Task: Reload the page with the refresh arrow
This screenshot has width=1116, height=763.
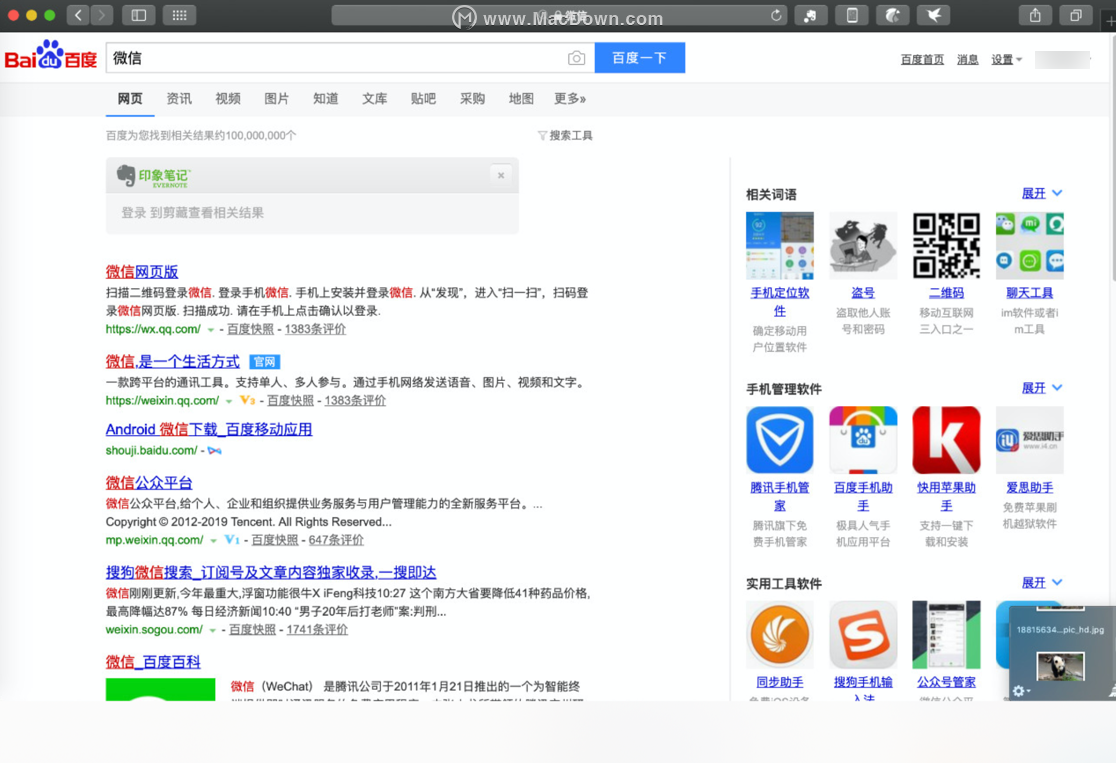Action: pos(776,15)
